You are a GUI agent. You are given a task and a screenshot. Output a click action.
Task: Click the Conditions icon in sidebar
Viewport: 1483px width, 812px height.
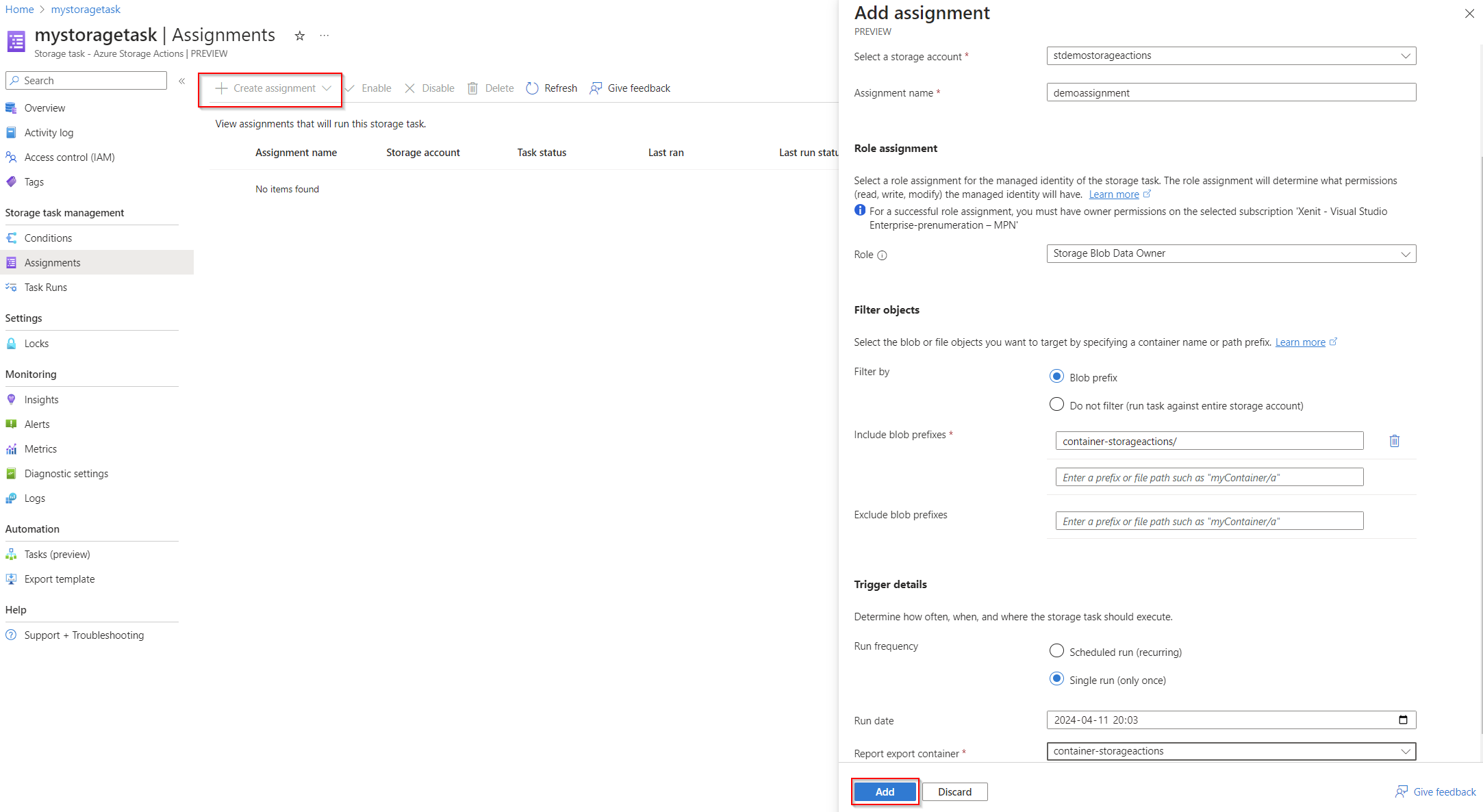tap(11, 238)
